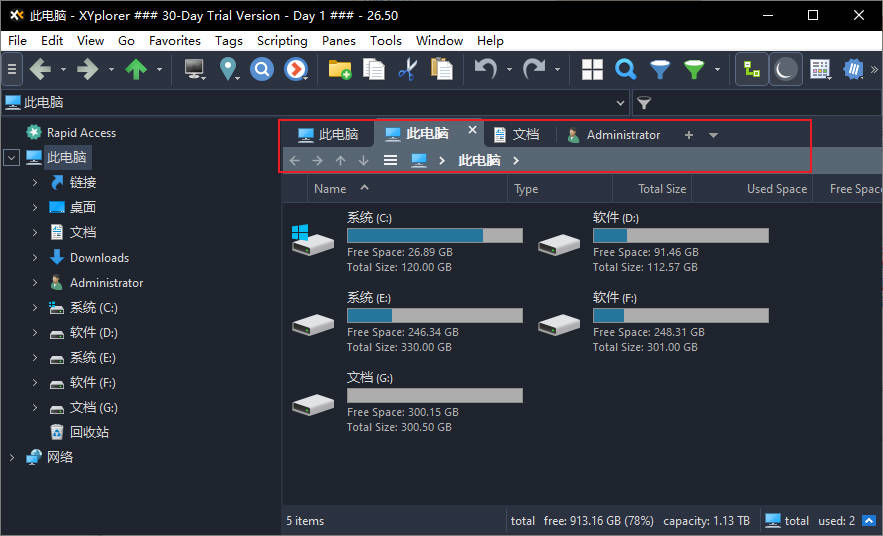
Task: Click the green Up arrow toolbar icon
Action: pyautogui.click(x=136, y=69)
